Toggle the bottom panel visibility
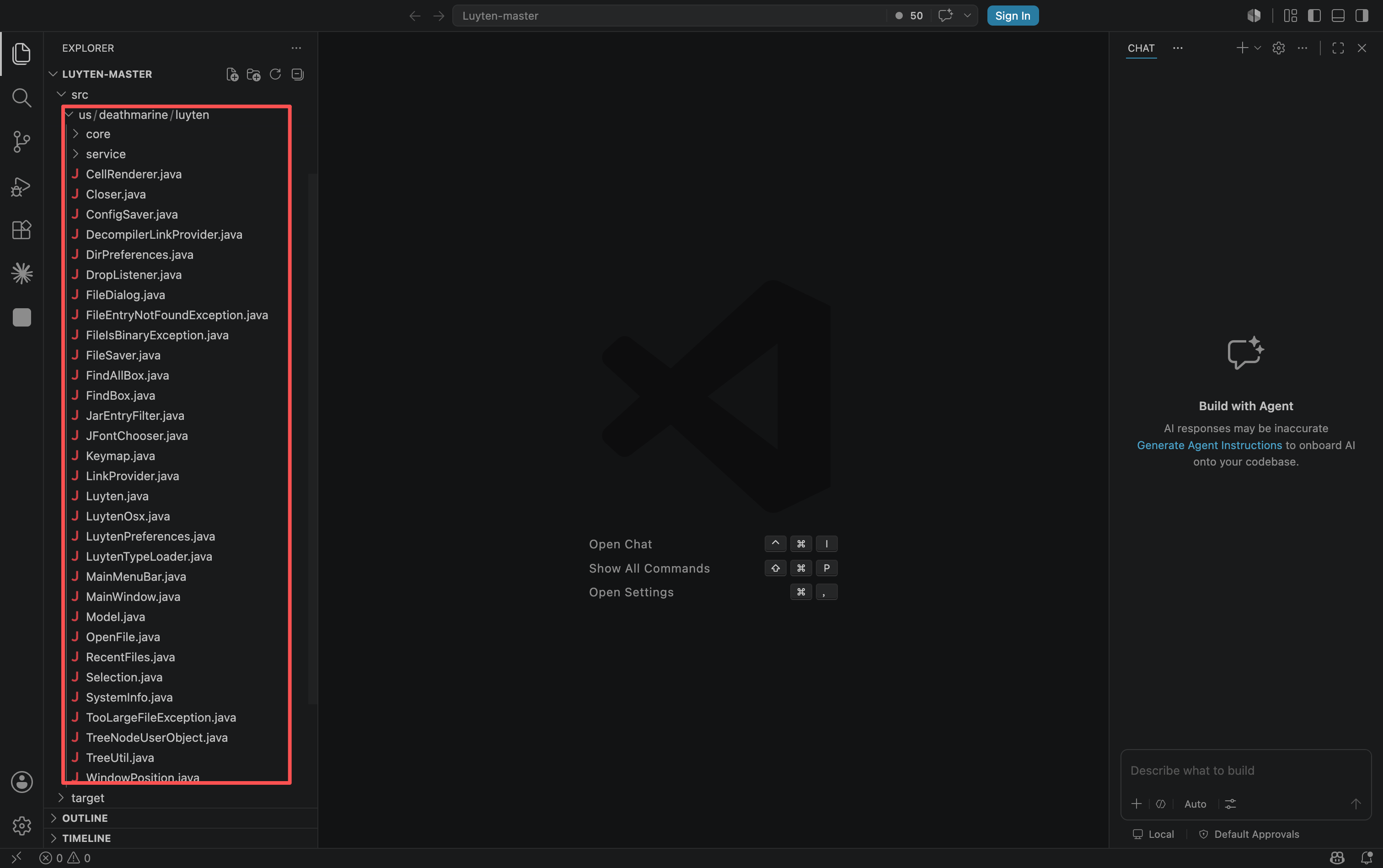Screen dimensions: 1383x868 (x=1338, y=16)
